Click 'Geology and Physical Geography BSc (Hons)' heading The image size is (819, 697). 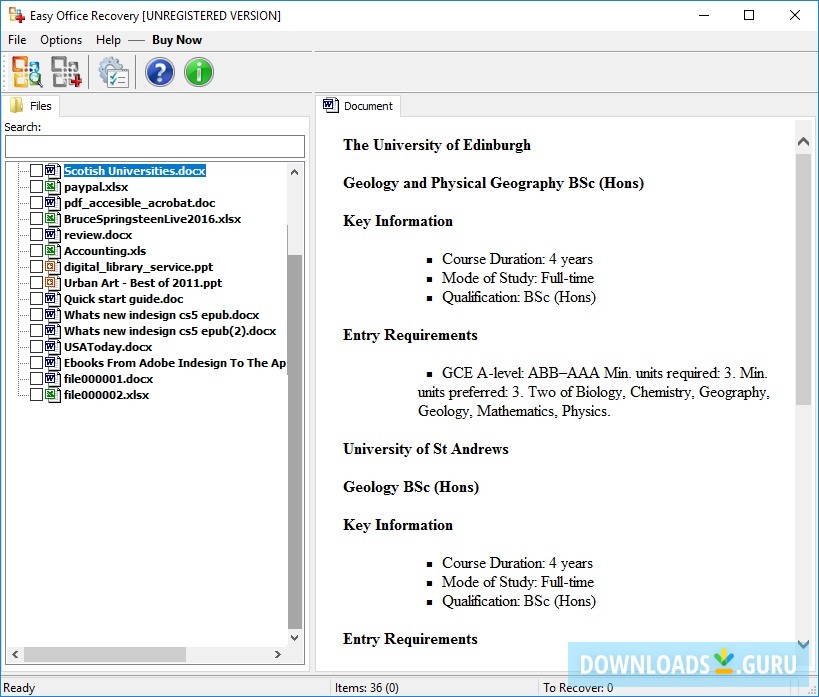point(493,183)
